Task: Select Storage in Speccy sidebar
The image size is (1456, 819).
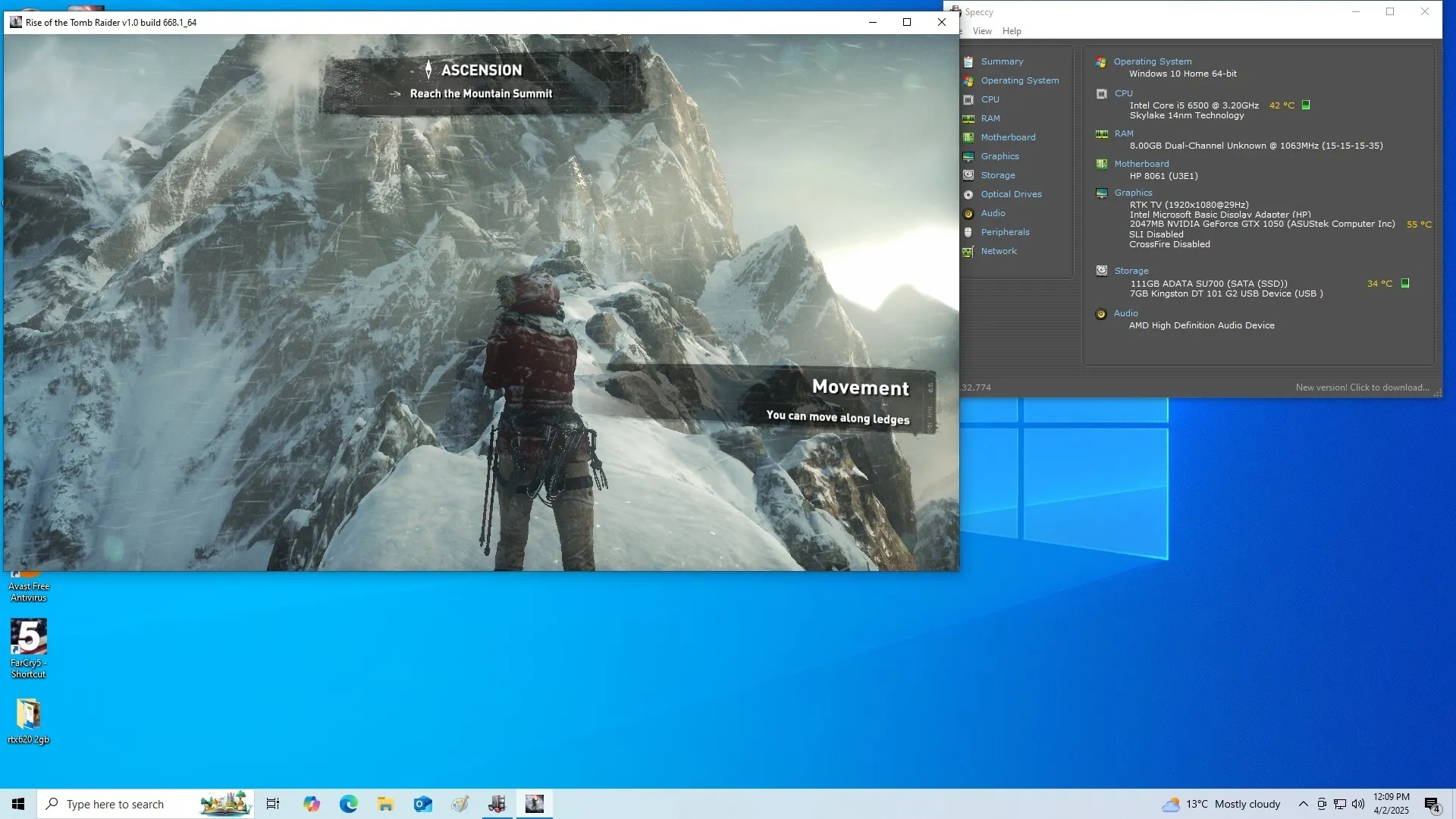Action: tap(997, 175)
